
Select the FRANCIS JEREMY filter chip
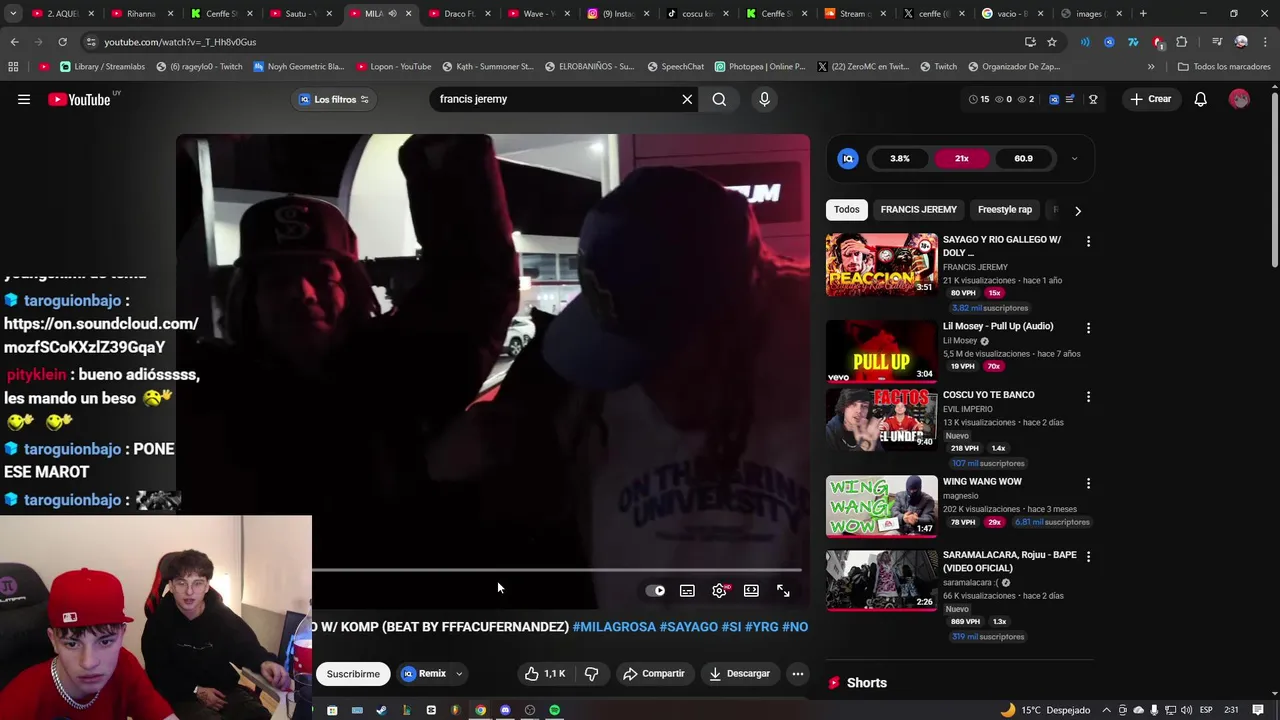tap(918, 210)
